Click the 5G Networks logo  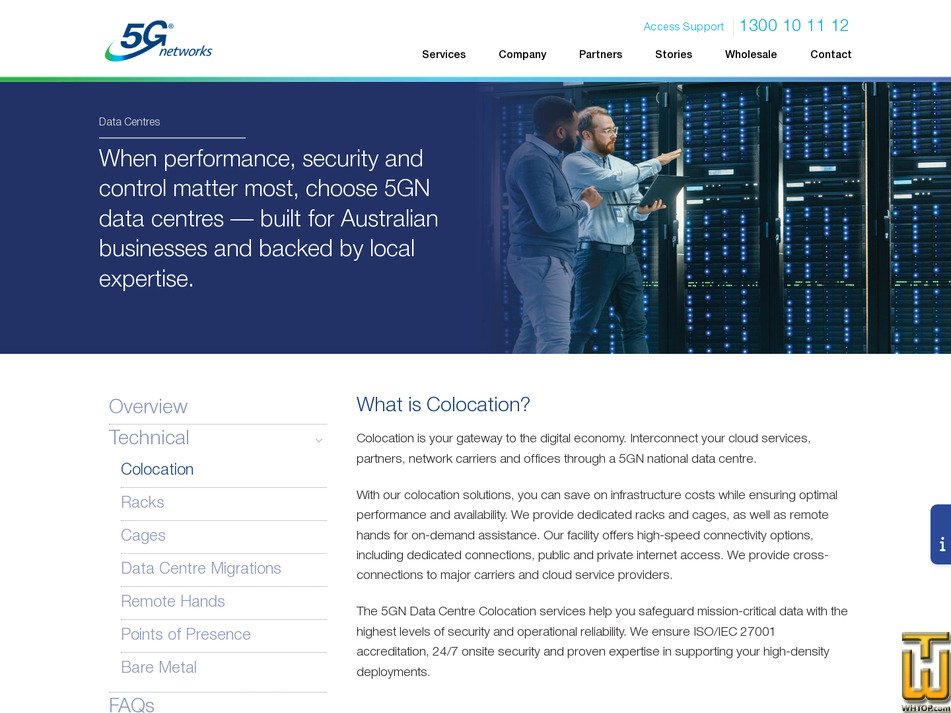[158, 41]
